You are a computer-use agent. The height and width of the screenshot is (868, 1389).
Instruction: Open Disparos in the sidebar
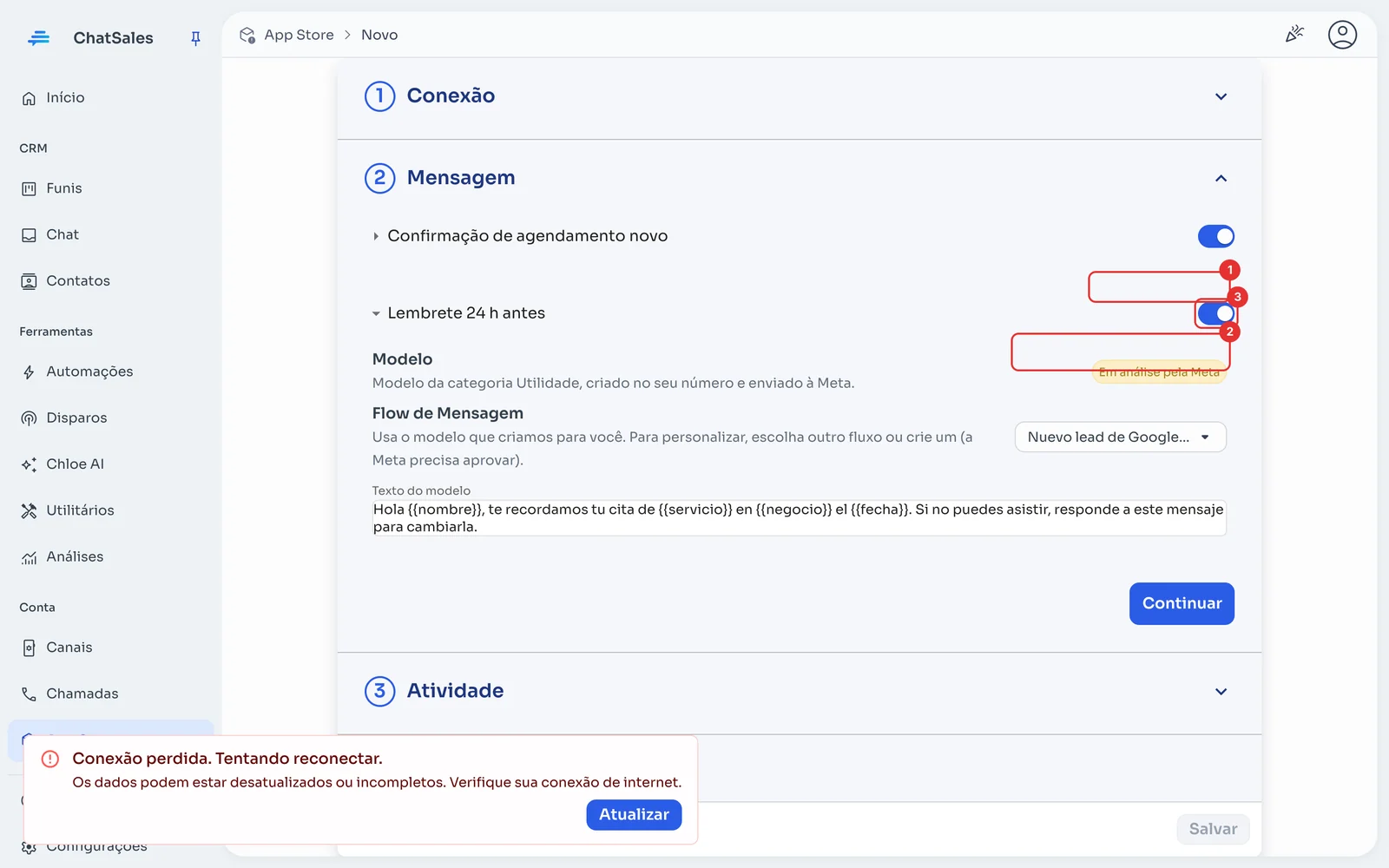point(76,418)
